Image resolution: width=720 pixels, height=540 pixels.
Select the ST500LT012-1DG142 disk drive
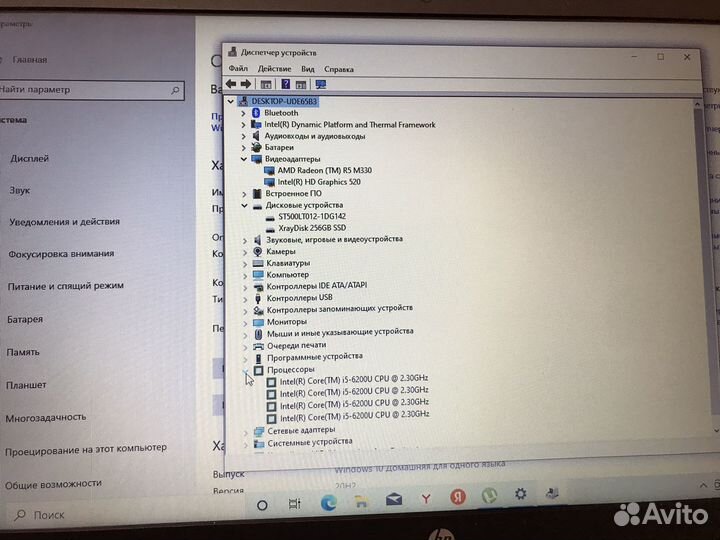click(312, 216)
